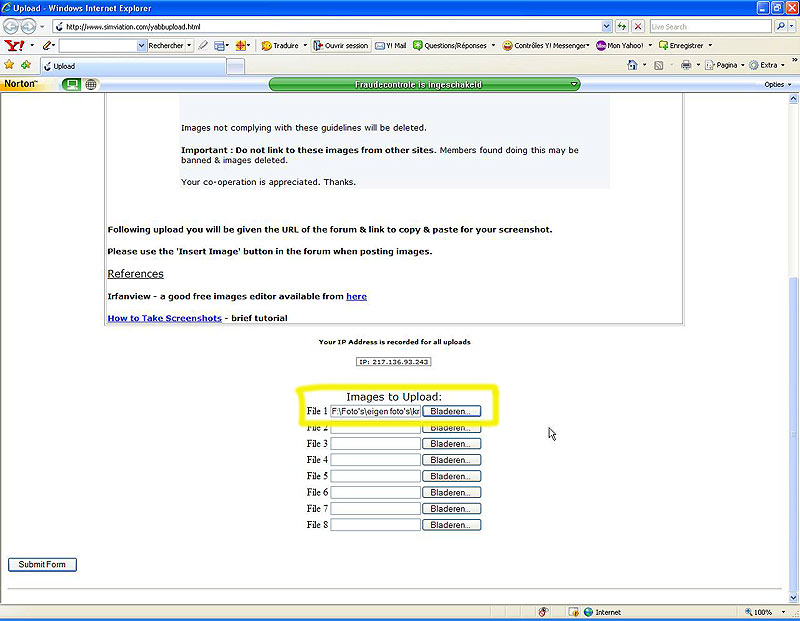This screenshot has height=621, width=800.
Task: Click the Refresh page icon
Action: [x=622, y=26]
